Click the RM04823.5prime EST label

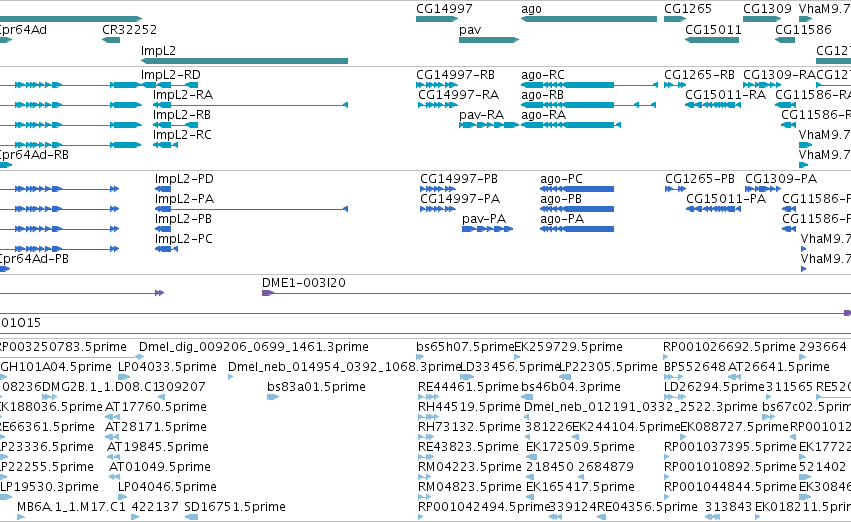click(469, 488)
